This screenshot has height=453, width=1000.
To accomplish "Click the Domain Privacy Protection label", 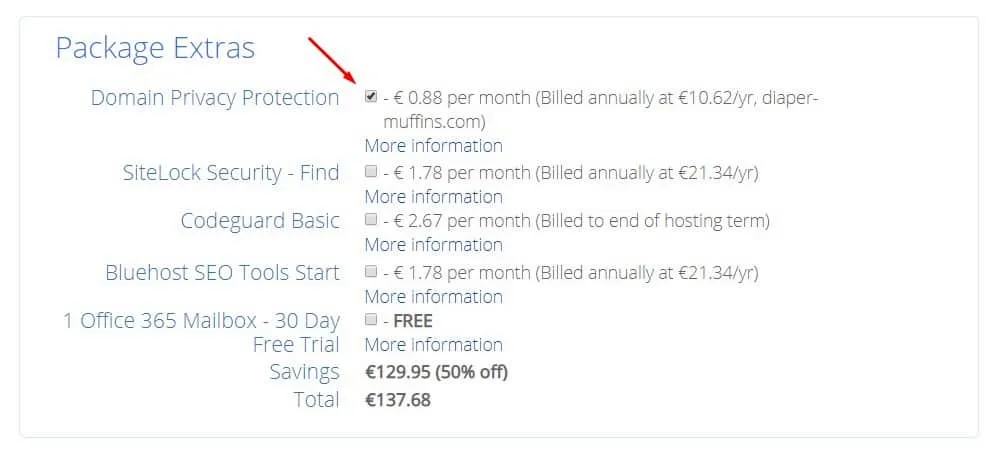I will pyautogui.click(x=215, y=98).
